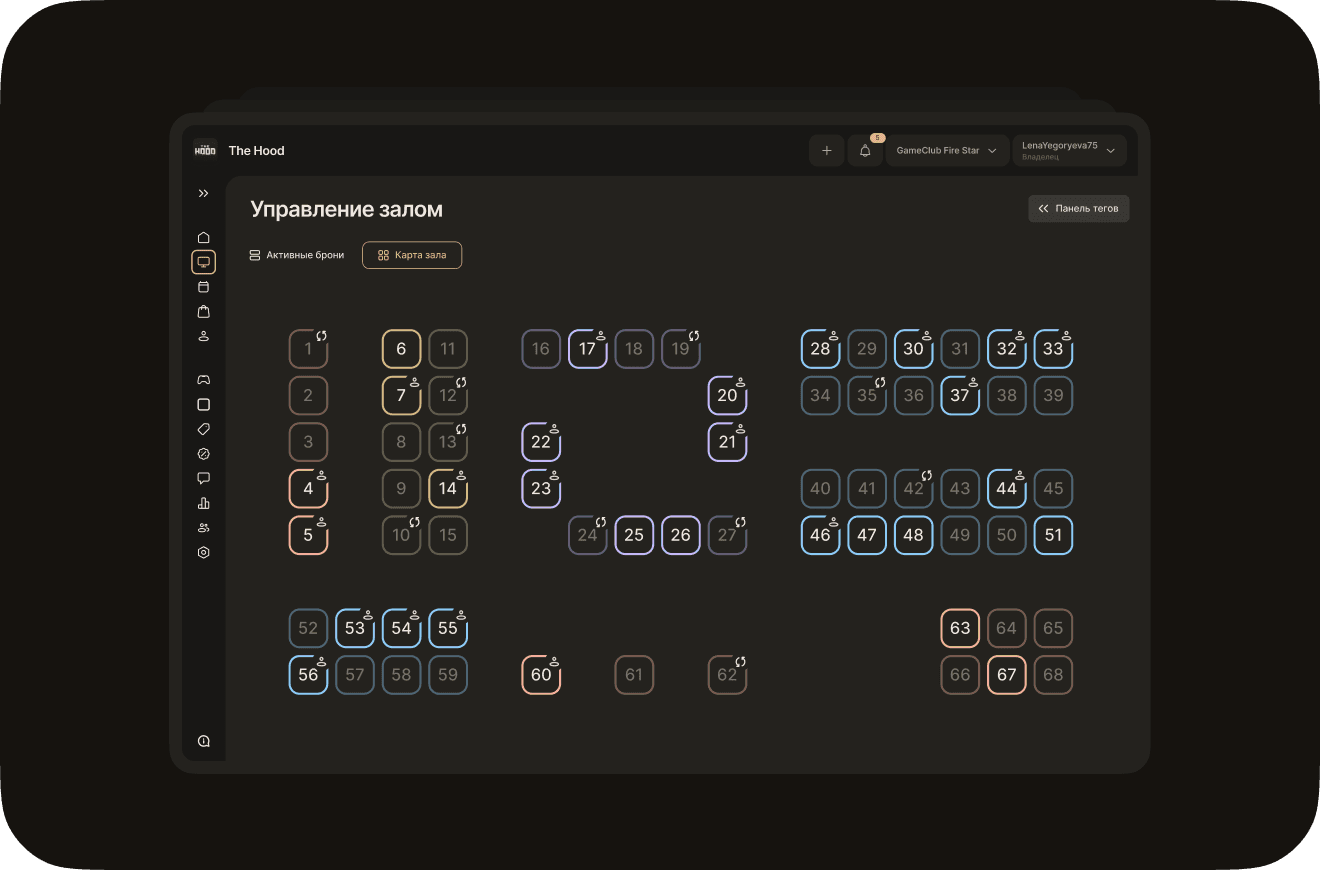Open the LenaYegoryeva75 account menu
Image resolution: width=1320 pixels, height=870 pixels.
(x=1069, y=151)
